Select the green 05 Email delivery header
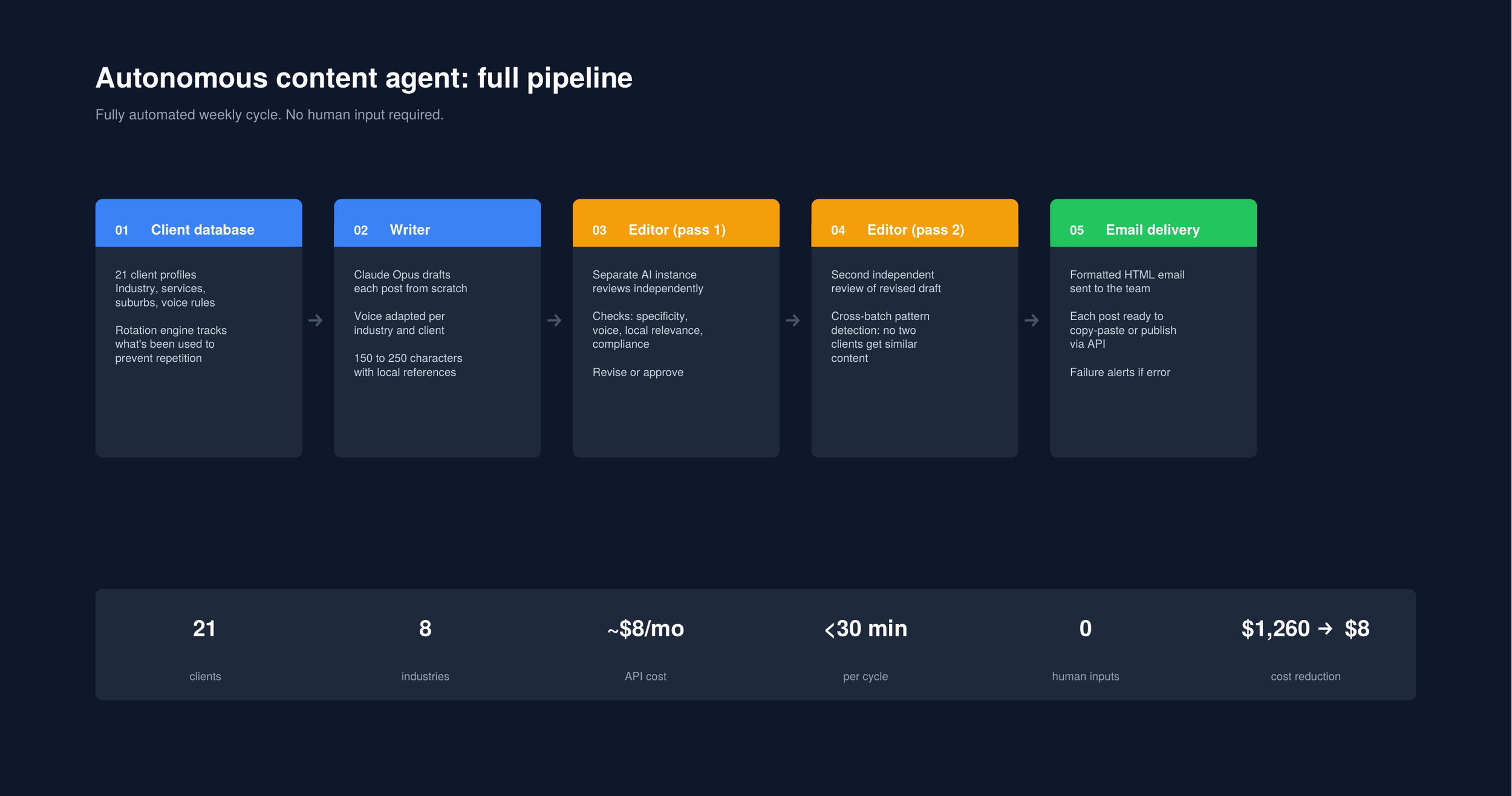 pos(1153,223)
